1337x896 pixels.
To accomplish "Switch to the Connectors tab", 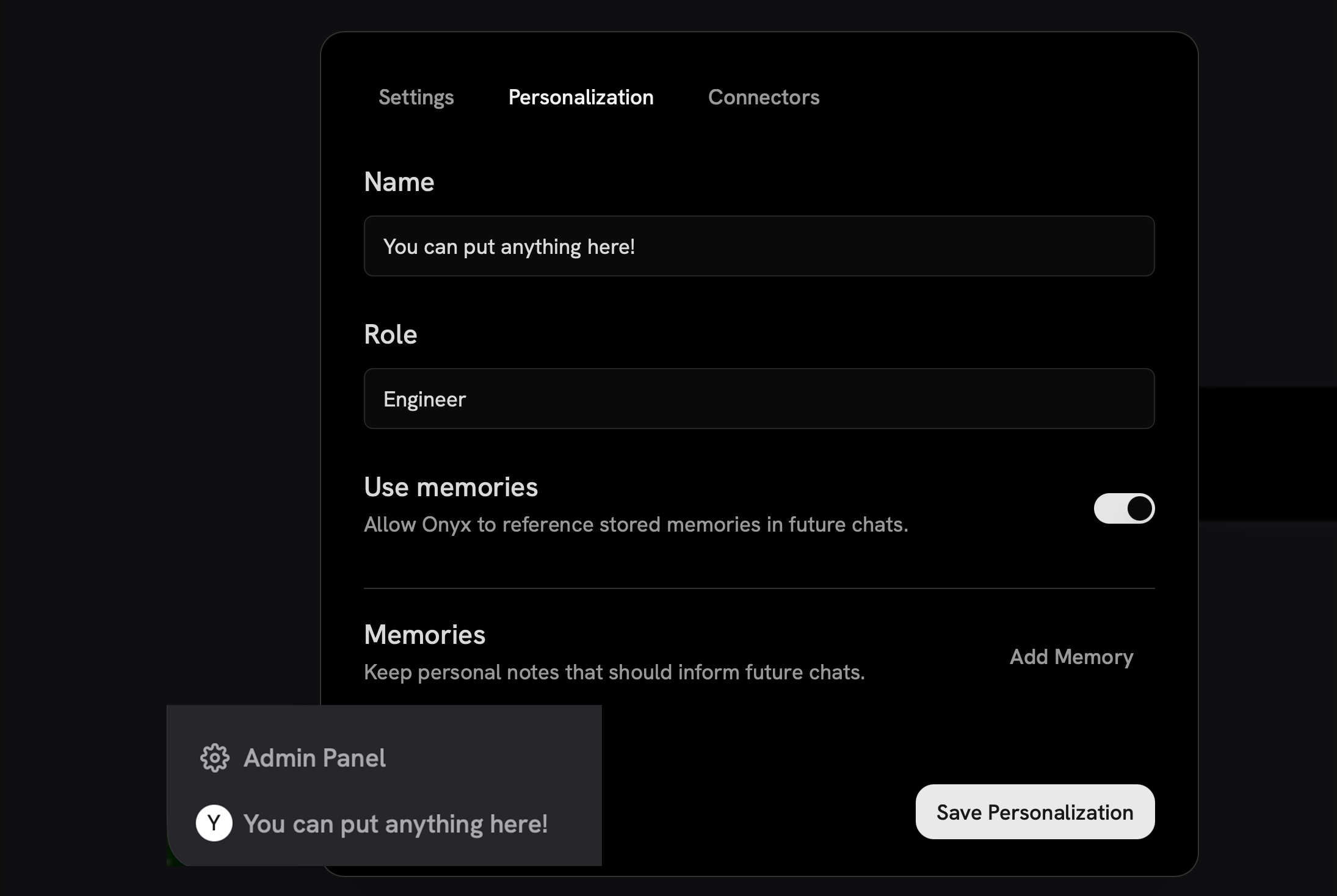I will pos(764,97).
